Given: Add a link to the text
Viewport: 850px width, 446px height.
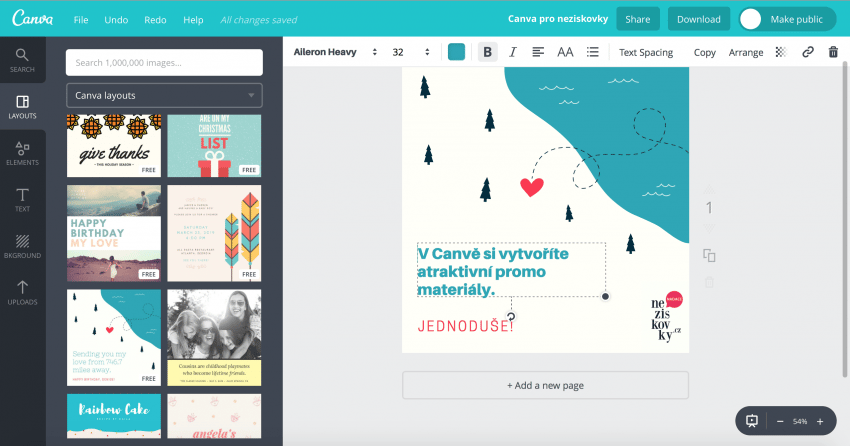Looking at the screenshot, I should pyautogui.click(x=808, y=52).
